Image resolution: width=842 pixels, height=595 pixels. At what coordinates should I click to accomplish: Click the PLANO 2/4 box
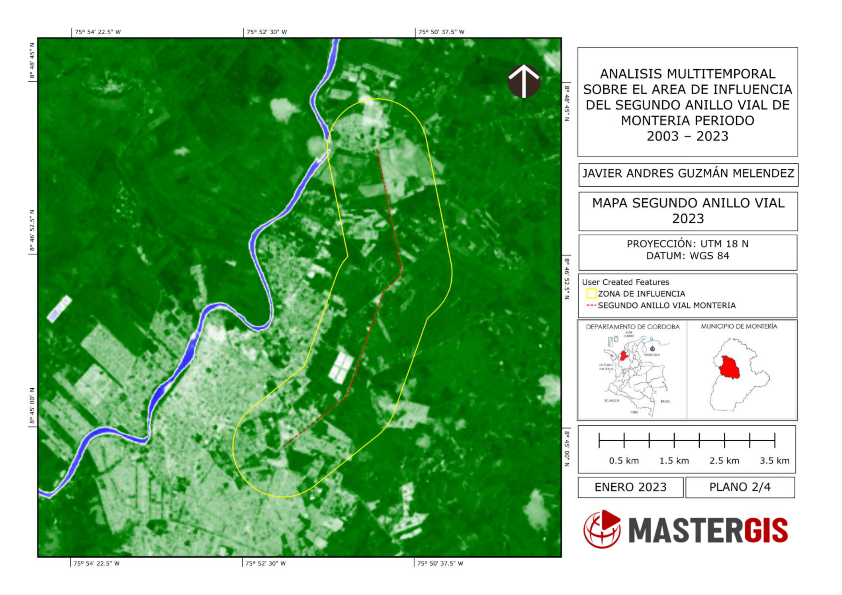coord(739,487)
